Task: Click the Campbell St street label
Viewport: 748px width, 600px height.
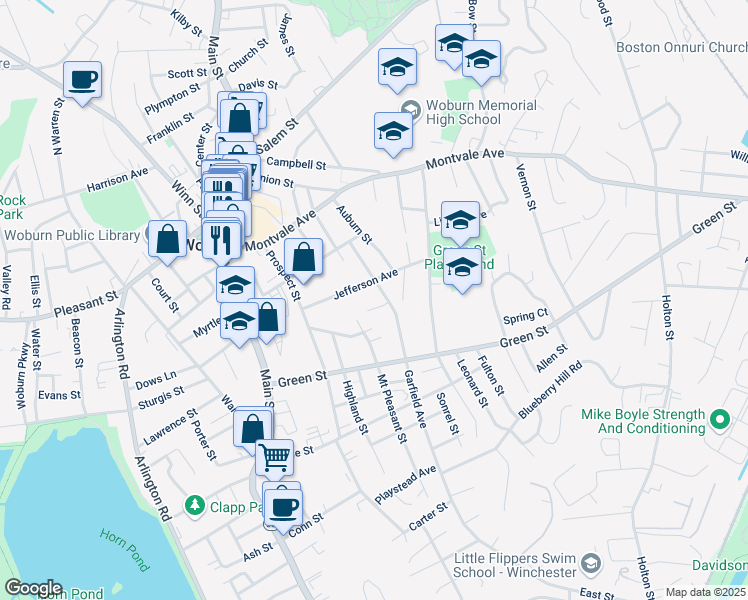Action: click(296, 163)
